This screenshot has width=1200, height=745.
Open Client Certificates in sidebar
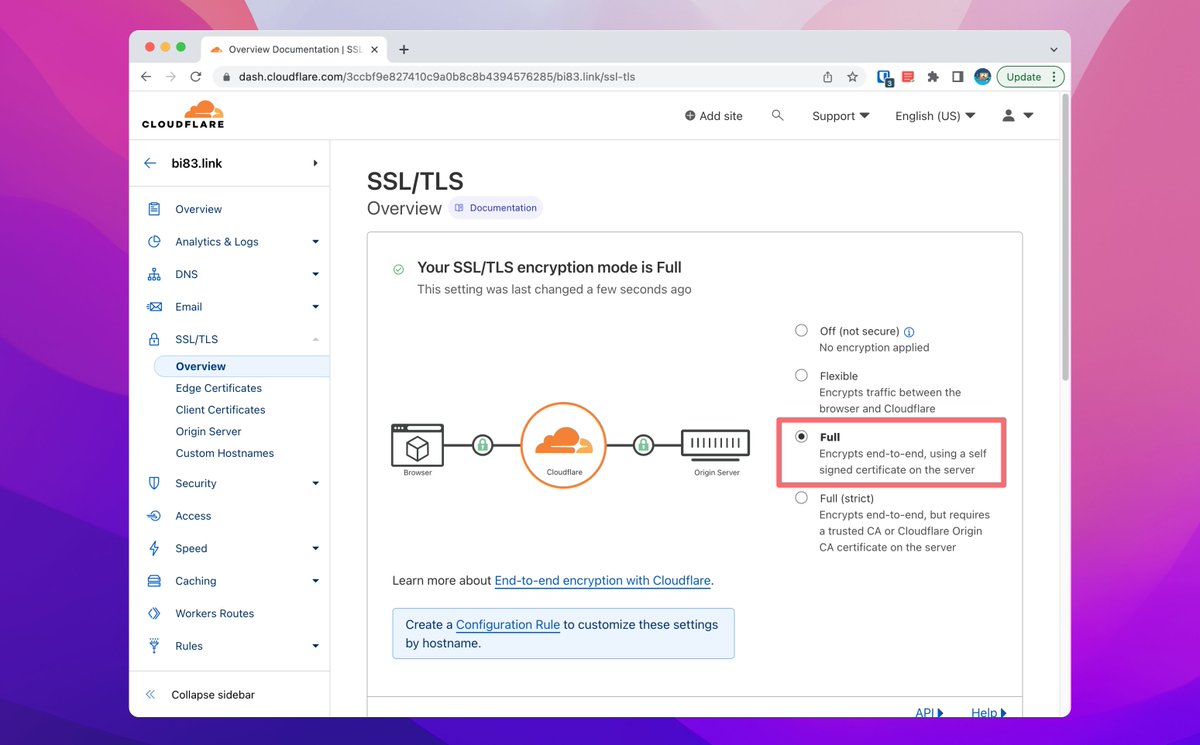[220, 410]
